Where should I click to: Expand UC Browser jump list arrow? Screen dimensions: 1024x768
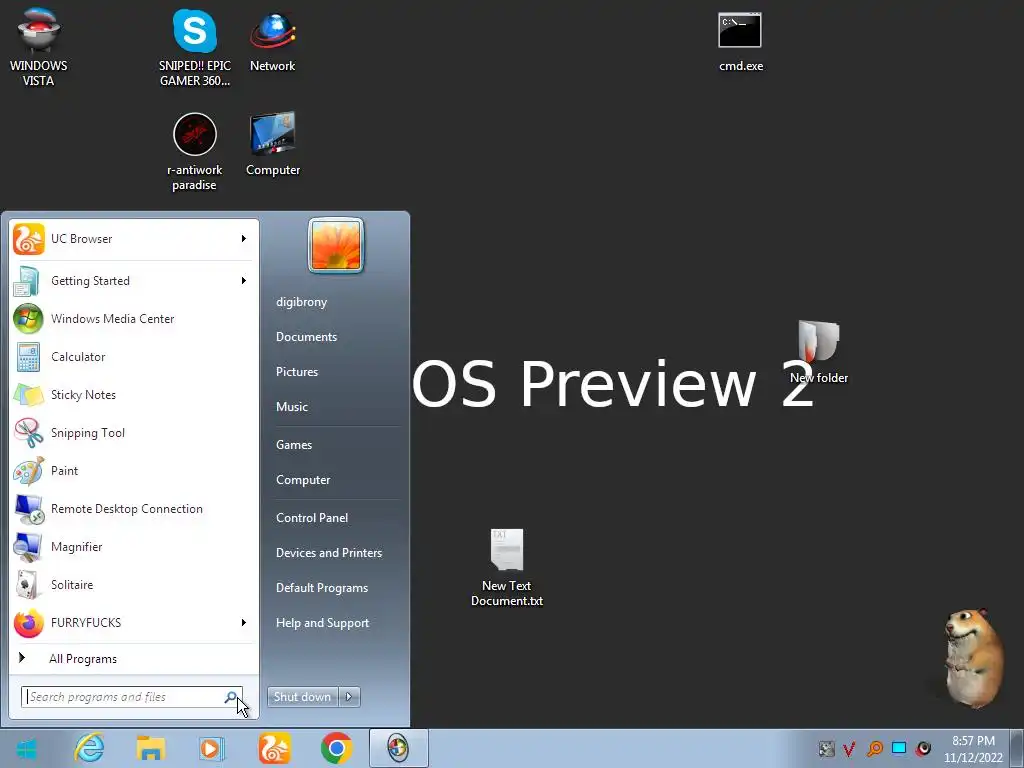244,239
